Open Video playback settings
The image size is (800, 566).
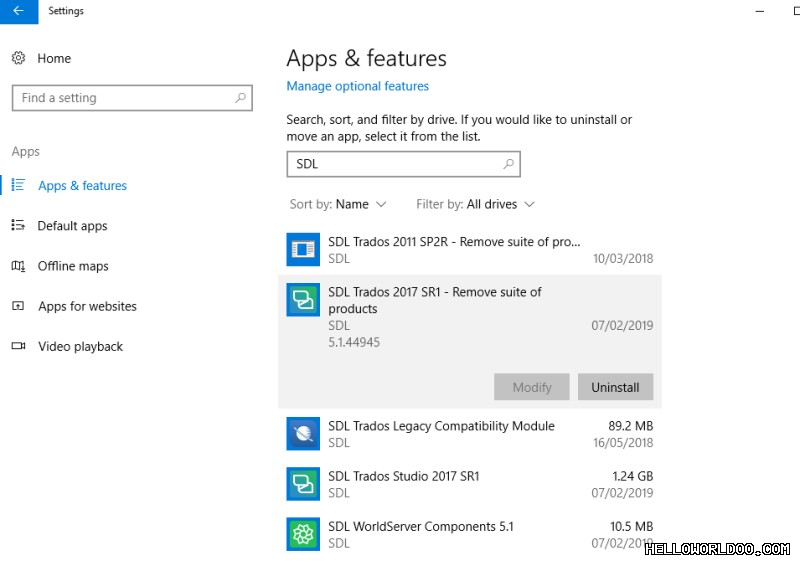81,347
